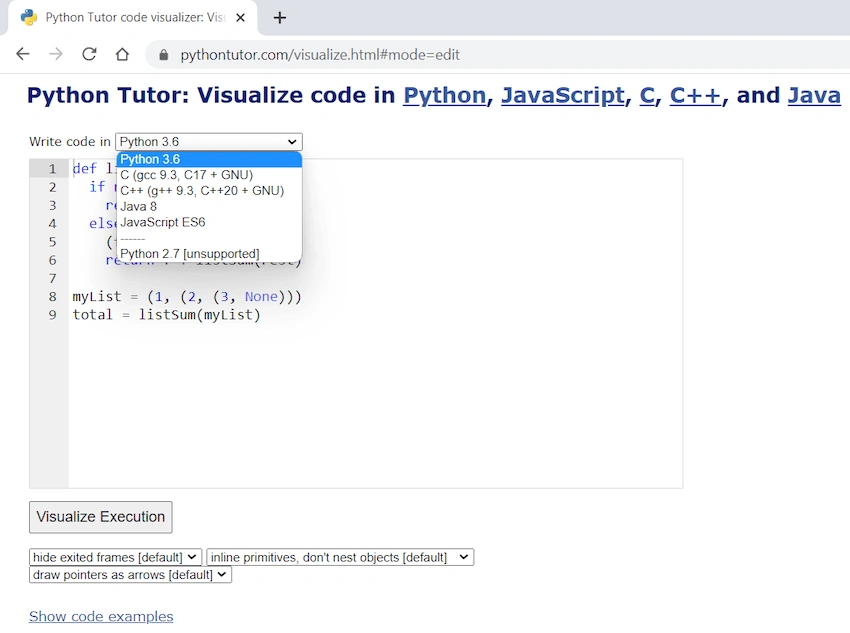Choose Python 2.7 [unsupported] option
This screenshot has width=850, height=633.
(209, 254)
